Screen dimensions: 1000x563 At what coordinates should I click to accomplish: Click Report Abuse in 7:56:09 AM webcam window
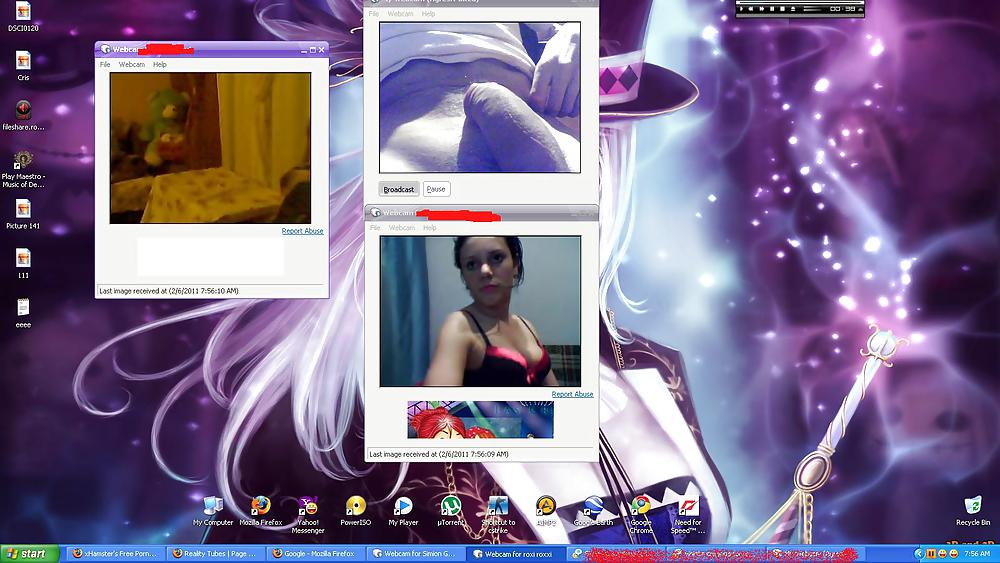[x=572, y=394]
